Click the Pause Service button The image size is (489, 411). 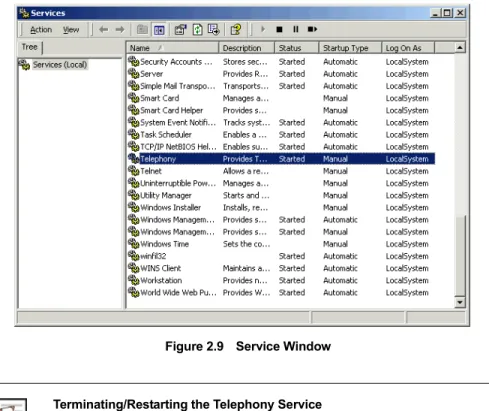(296, 29)
